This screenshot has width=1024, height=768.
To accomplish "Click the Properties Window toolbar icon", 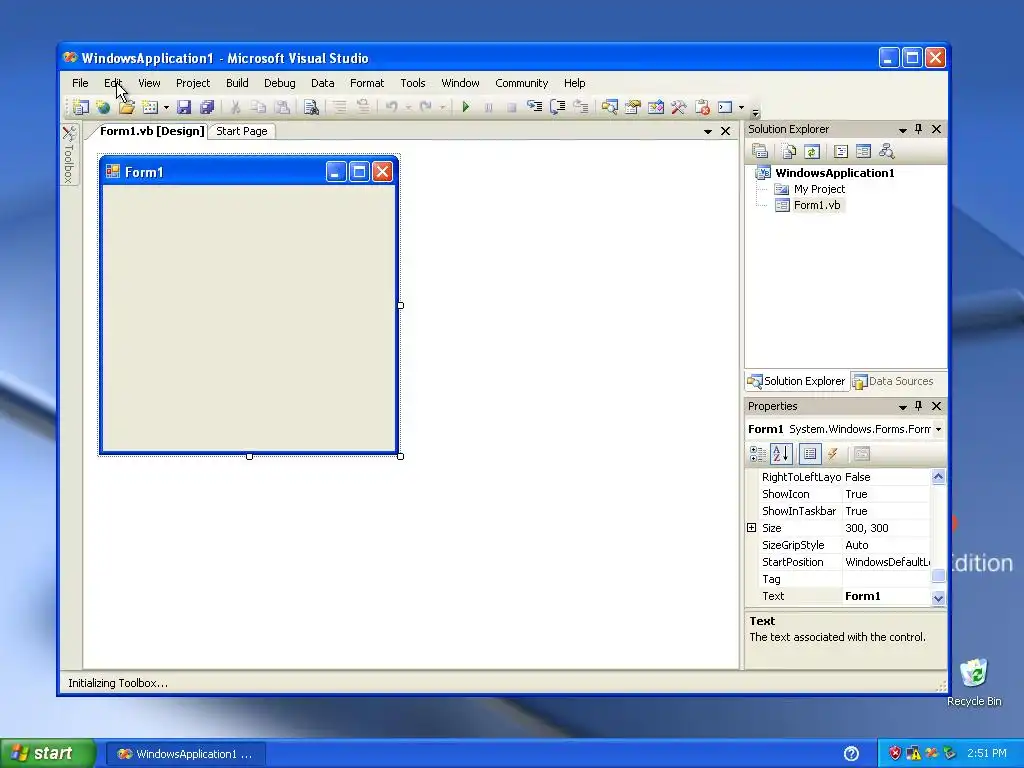I will 632,106.
